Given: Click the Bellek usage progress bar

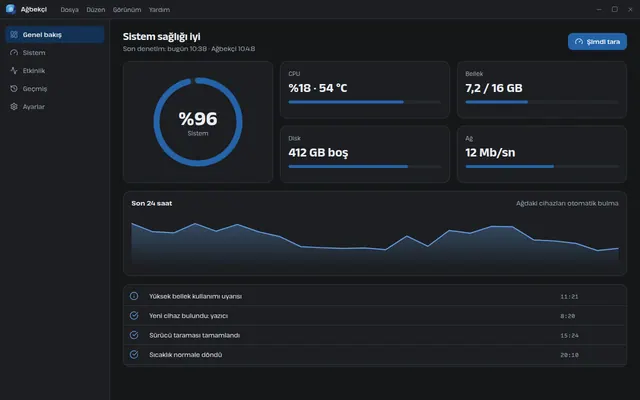Looking at the screenshot, I should pyautogui.click(x=542, y=102).
